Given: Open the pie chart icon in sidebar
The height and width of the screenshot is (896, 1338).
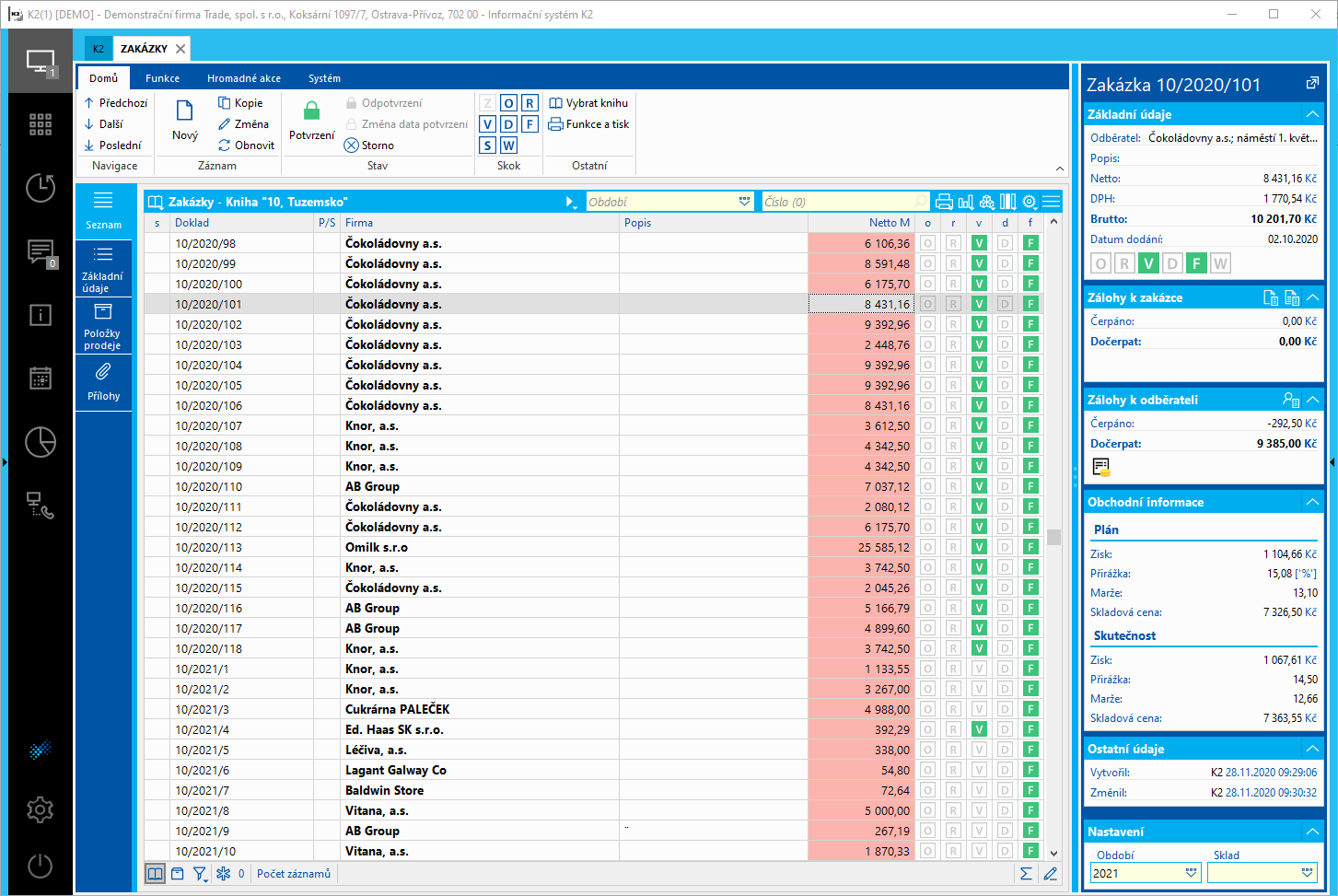Looking at the screenshot, I should 41,442.
